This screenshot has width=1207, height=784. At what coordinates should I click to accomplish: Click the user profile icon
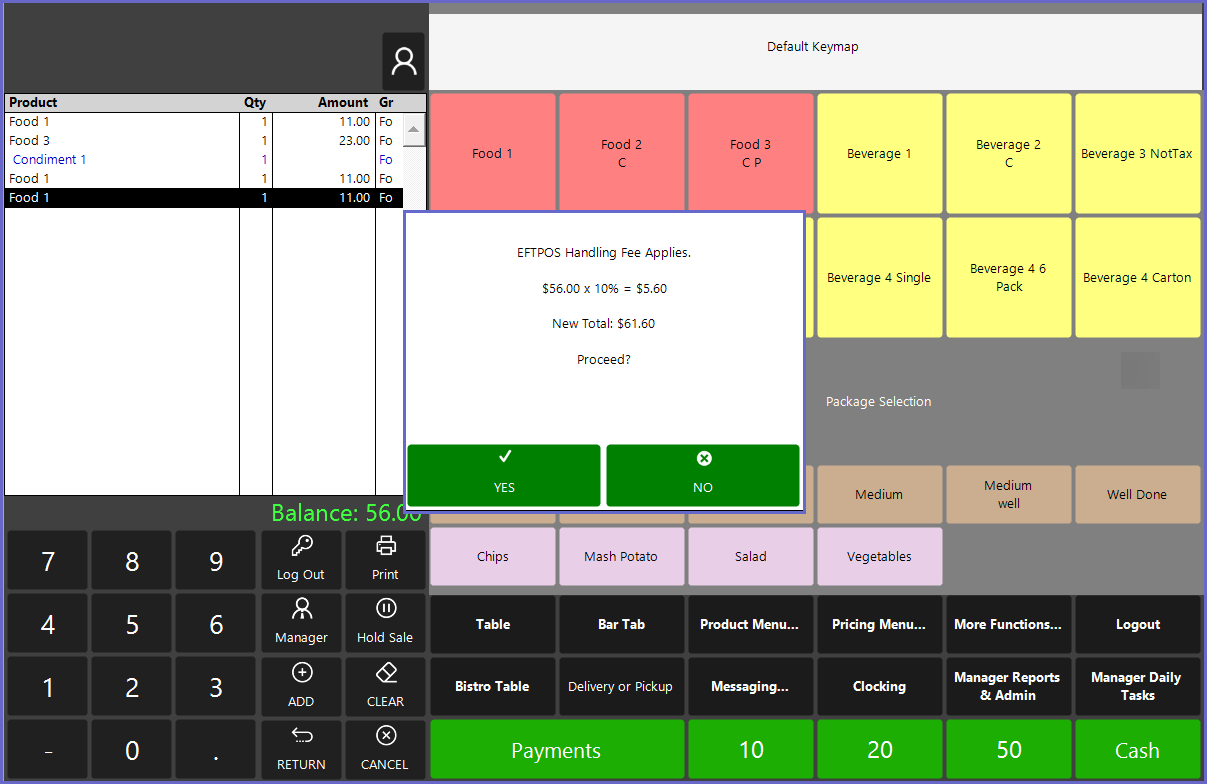point(404,62)
